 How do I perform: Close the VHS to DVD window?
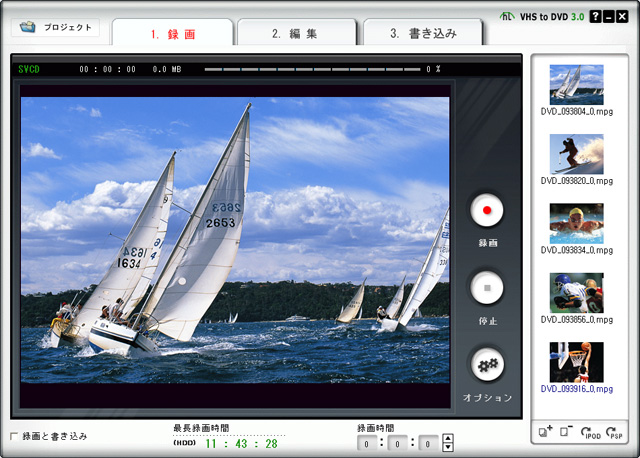[x=622, y=16]
